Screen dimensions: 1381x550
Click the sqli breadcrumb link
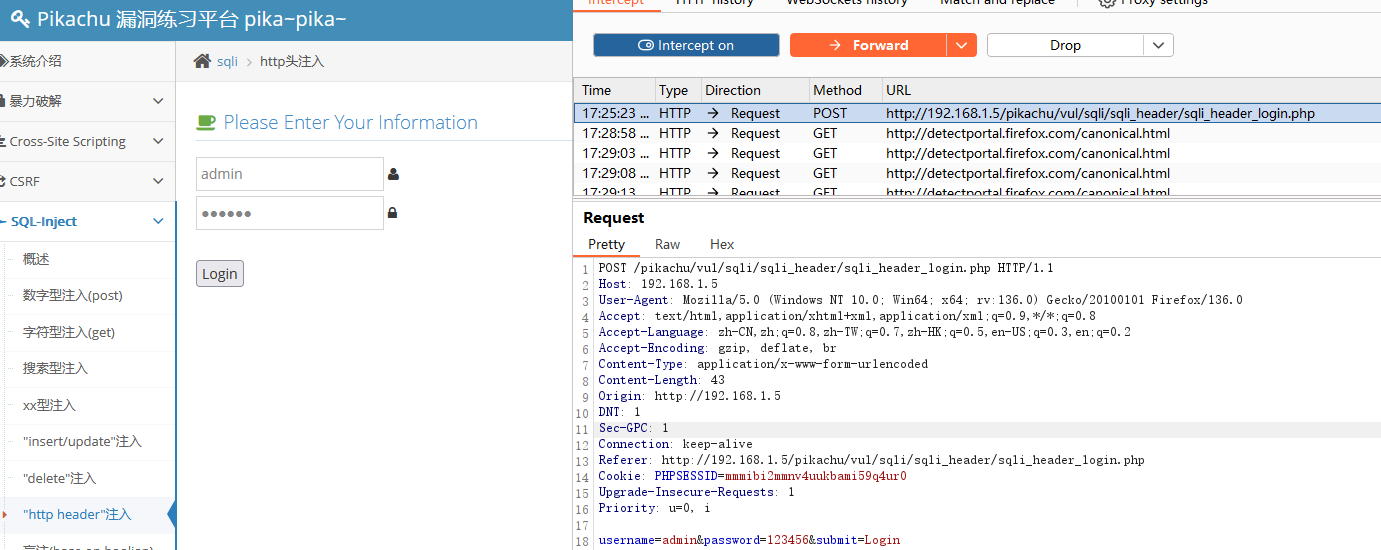tap(228, 61)
